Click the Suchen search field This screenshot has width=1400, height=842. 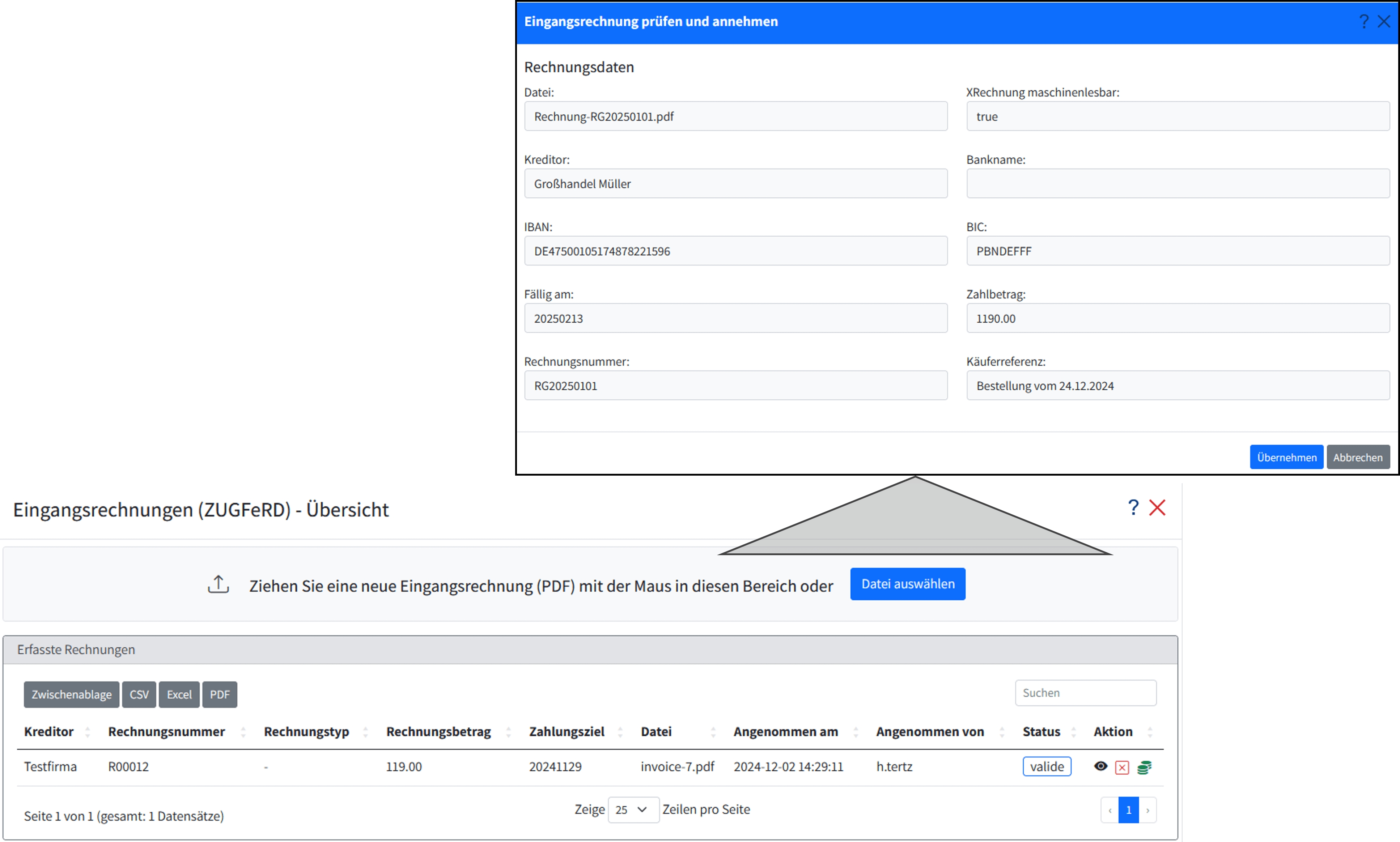click(1085, 693)
